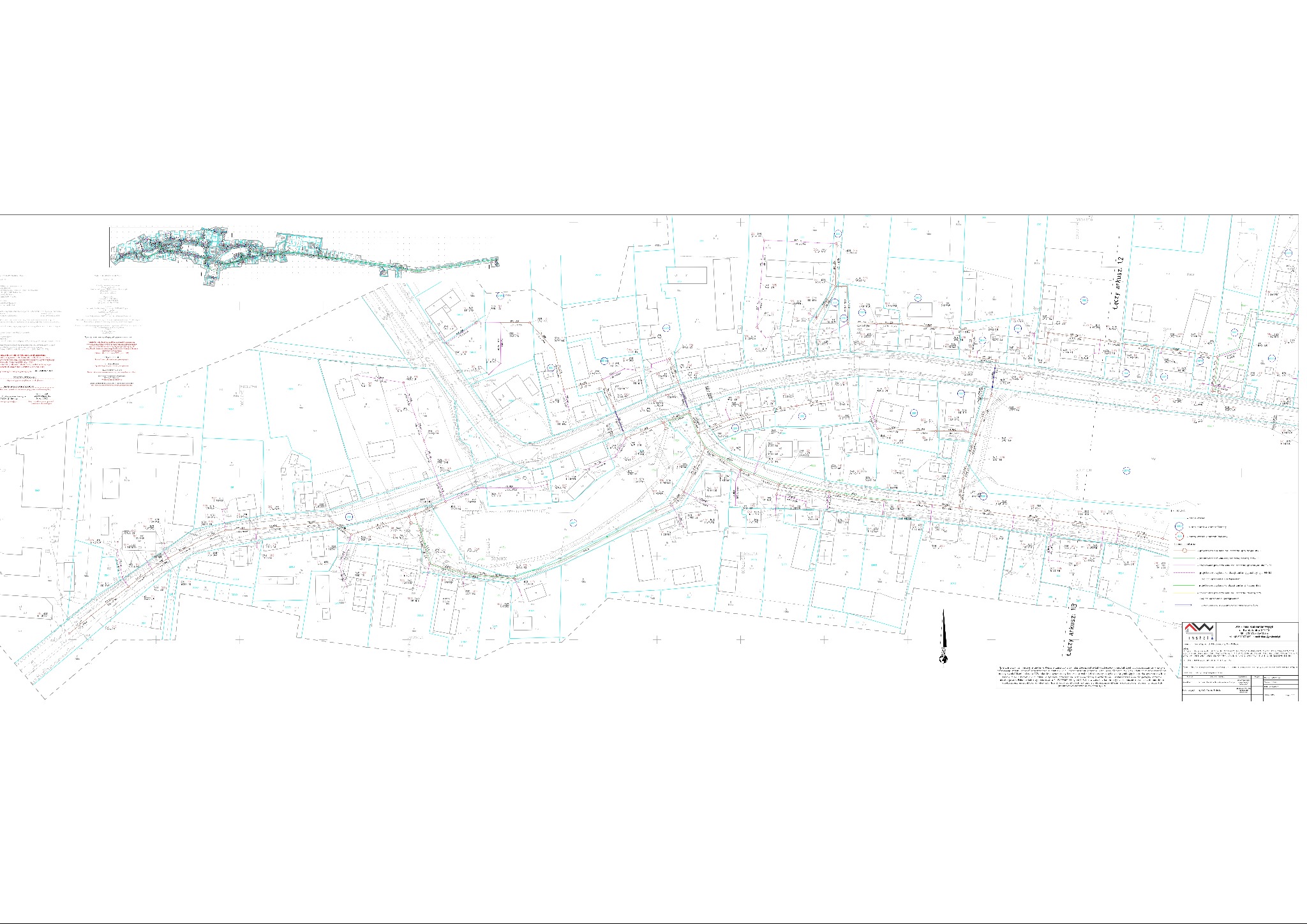Viewport: 1307px width, 924px height.
Task: Click the globe icon below north arrow
Action: 943,658
